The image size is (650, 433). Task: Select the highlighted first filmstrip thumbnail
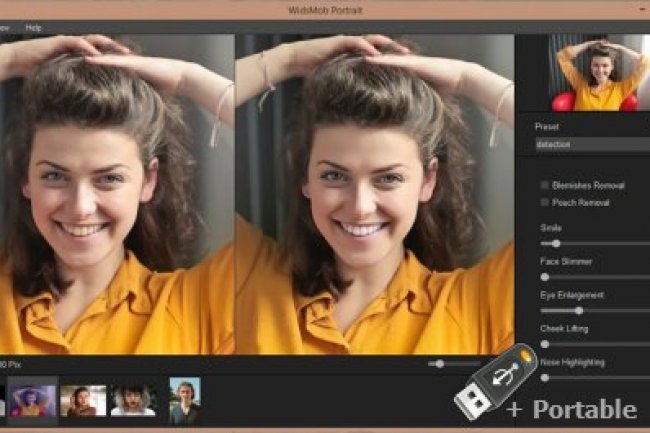[33, 397]
